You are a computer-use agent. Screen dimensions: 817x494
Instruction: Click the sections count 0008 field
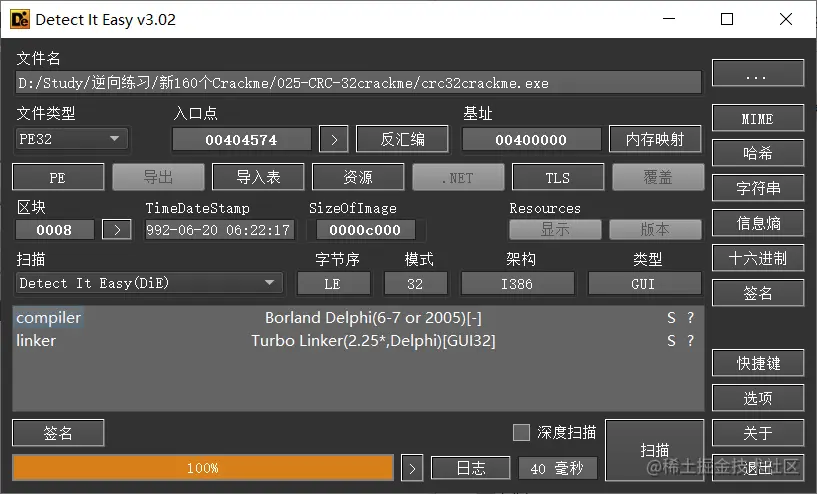pos(55,230)
